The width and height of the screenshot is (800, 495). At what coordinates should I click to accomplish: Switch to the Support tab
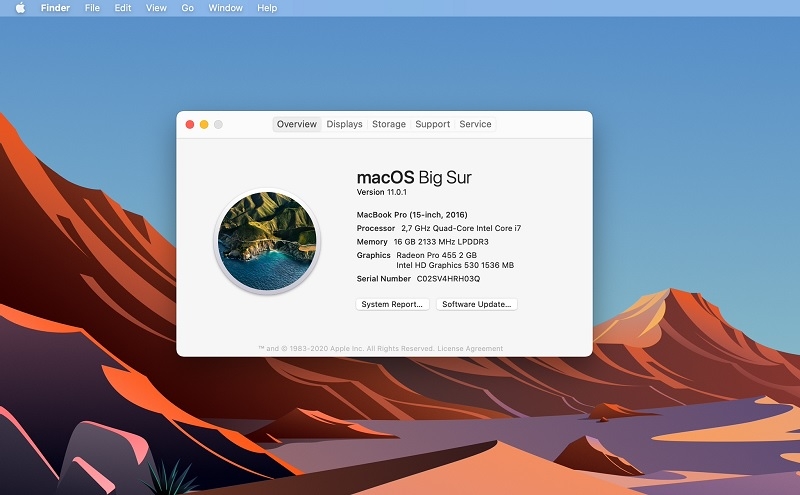pos(433,124)
